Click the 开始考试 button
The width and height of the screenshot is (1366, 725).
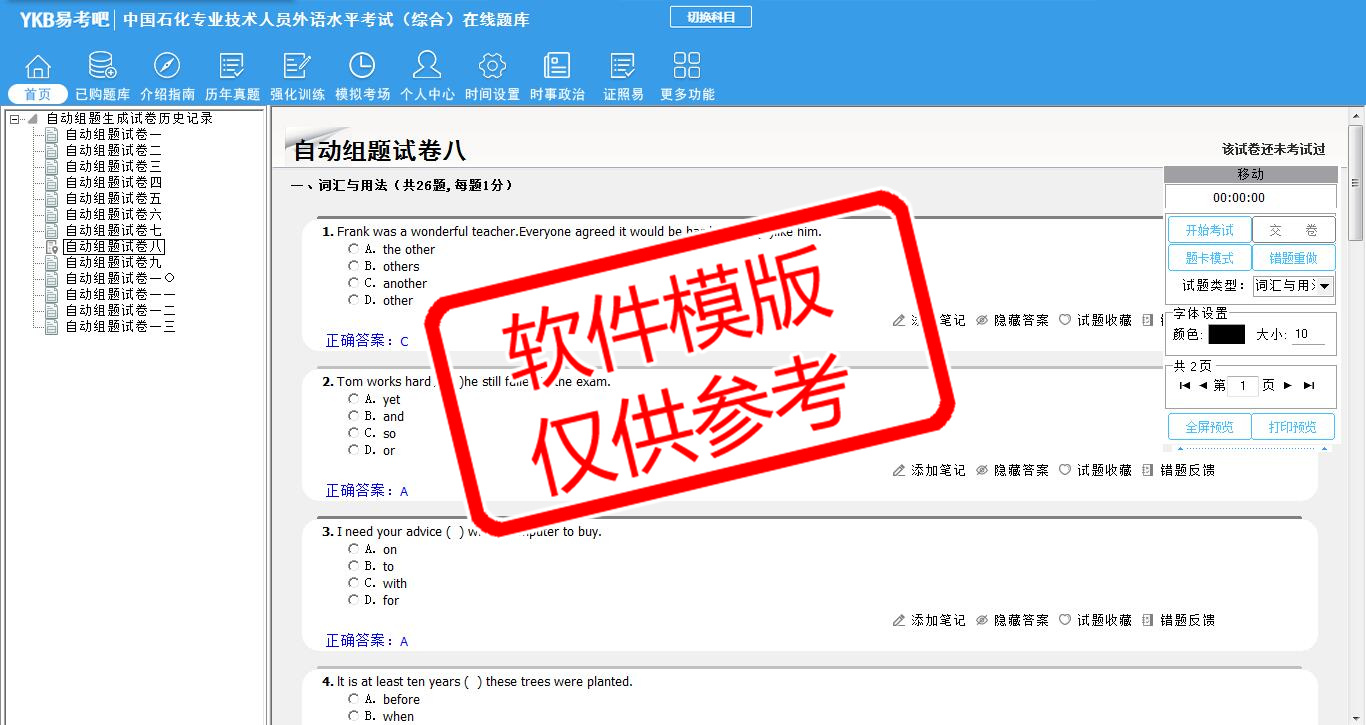1209,231
